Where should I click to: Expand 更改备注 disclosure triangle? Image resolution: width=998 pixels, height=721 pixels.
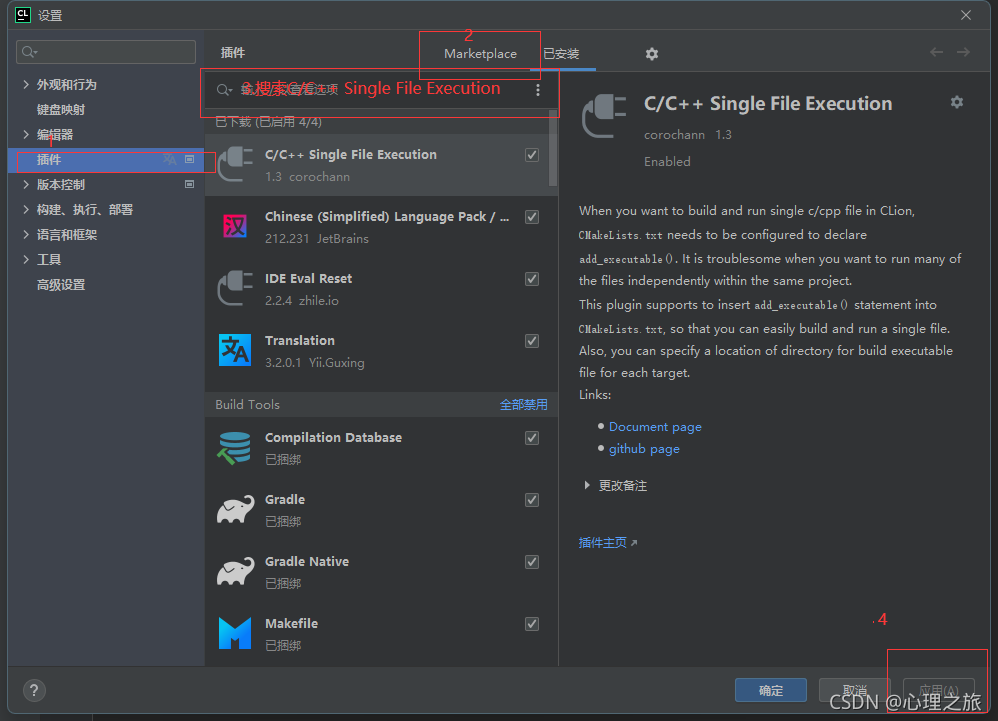coord(587,486)
